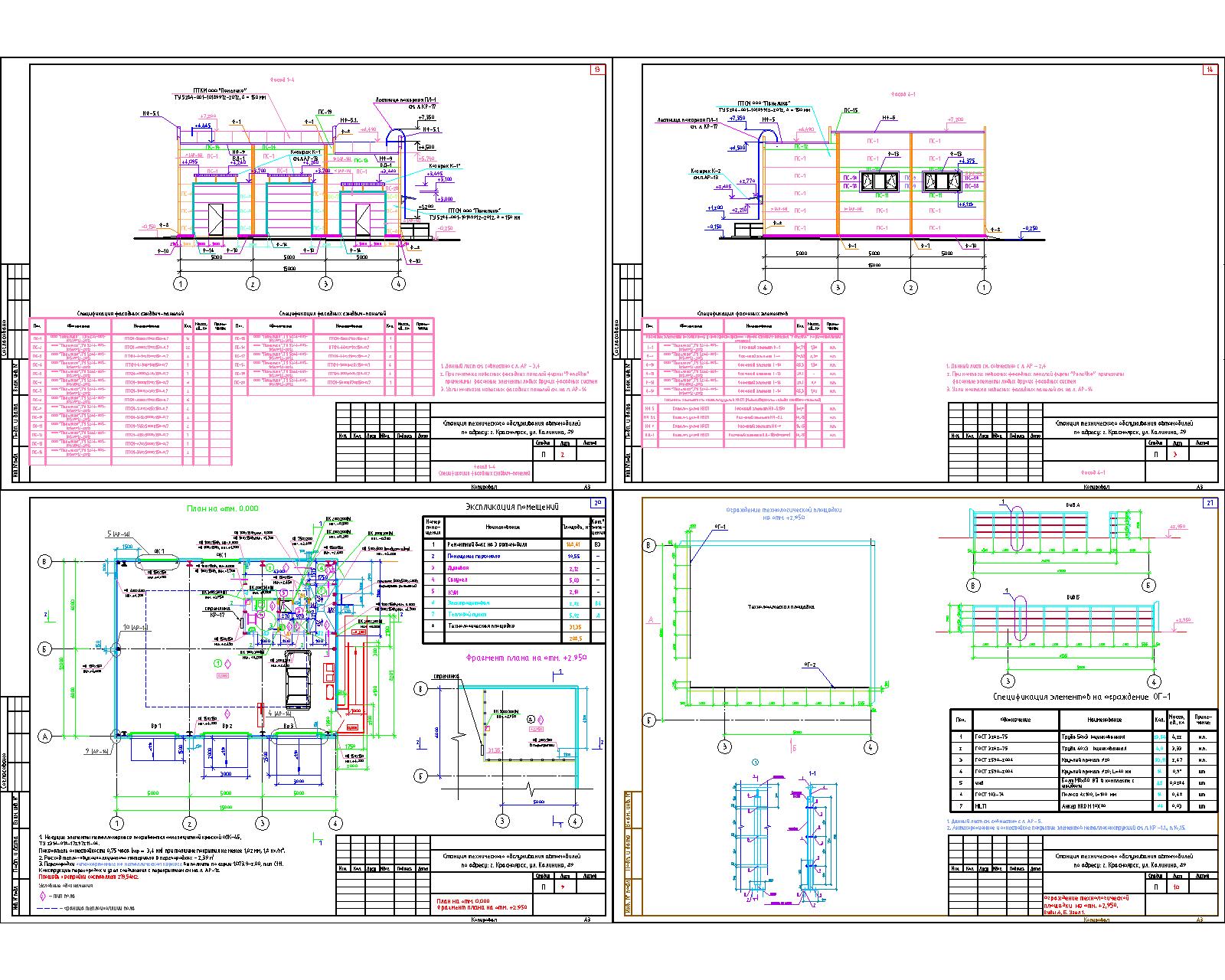The image size is (1225, 980).
Task: Click the "Электрощитовая" row in explication table
Action: pyautogui.click(x=514, y=603)
